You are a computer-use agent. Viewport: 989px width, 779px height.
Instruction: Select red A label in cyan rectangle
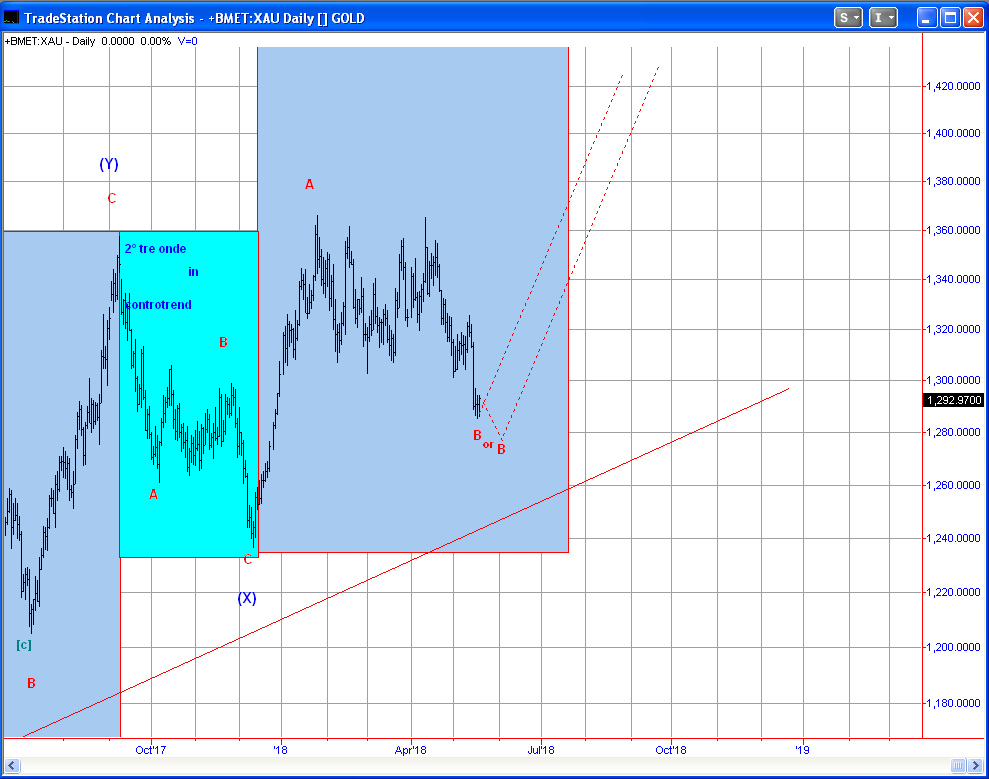point(153,495)
